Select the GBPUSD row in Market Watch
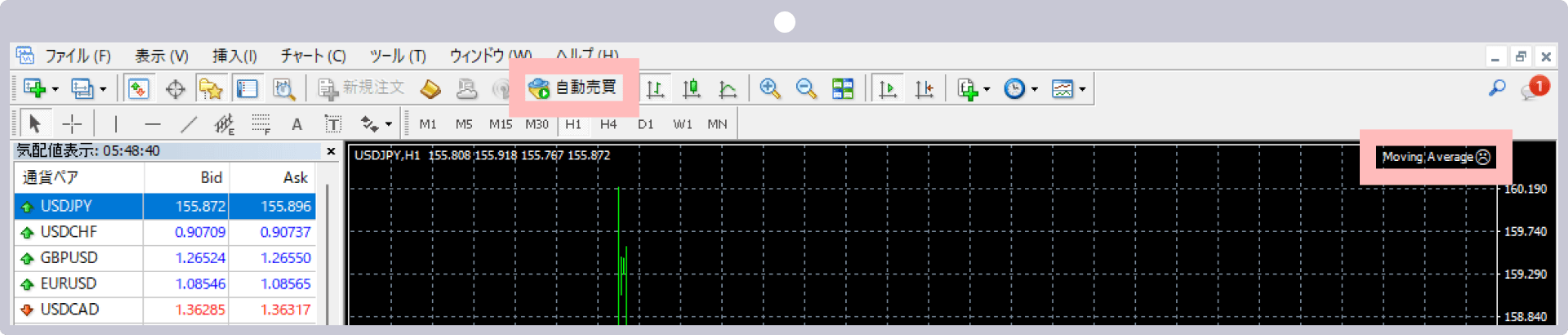Viewport: 1568px width, 335px height. pyautogui.click(x=69, y=257)
